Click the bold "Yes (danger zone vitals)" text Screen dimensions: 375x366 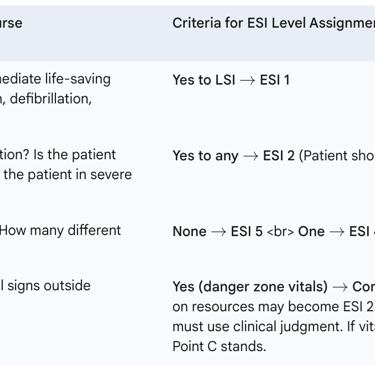coord(250,287)
